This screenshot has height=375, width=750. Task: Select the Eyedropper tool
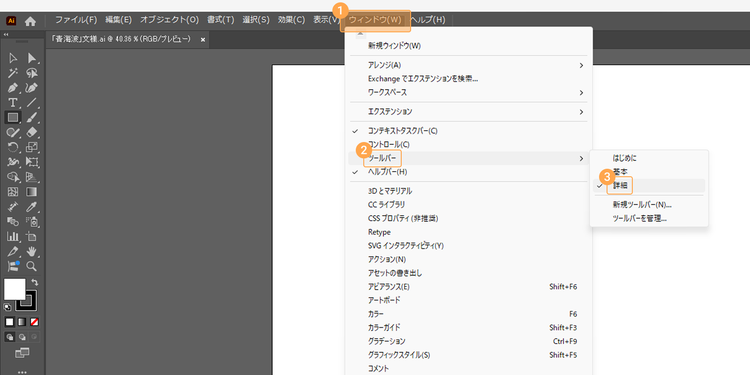pyautogui.click(x=32, y=207)
